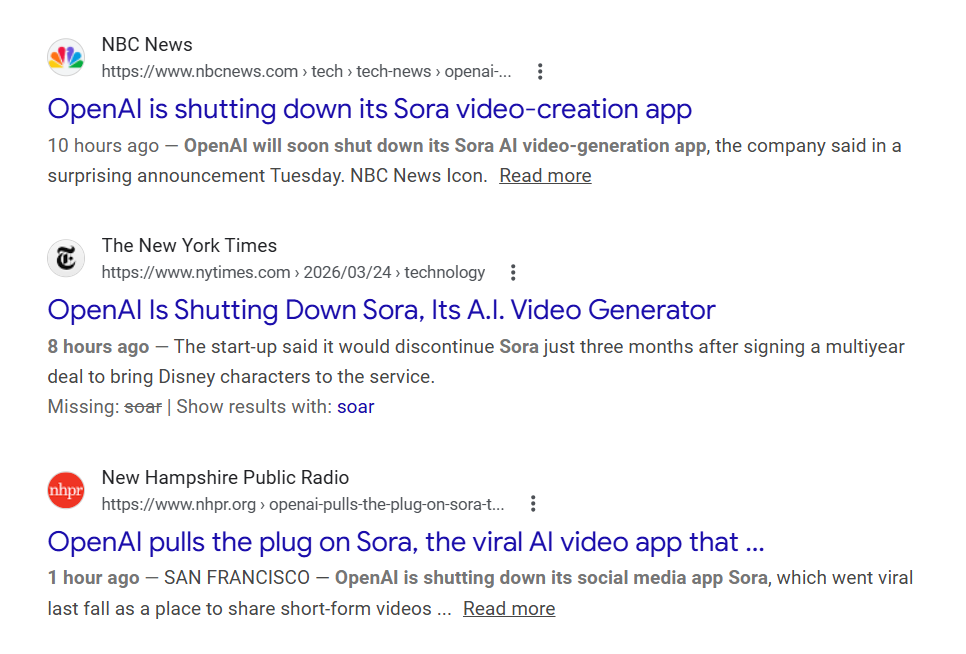Click the NBC News peacock favicon
This screenshot has width=966, height=654.
(66, 57)
